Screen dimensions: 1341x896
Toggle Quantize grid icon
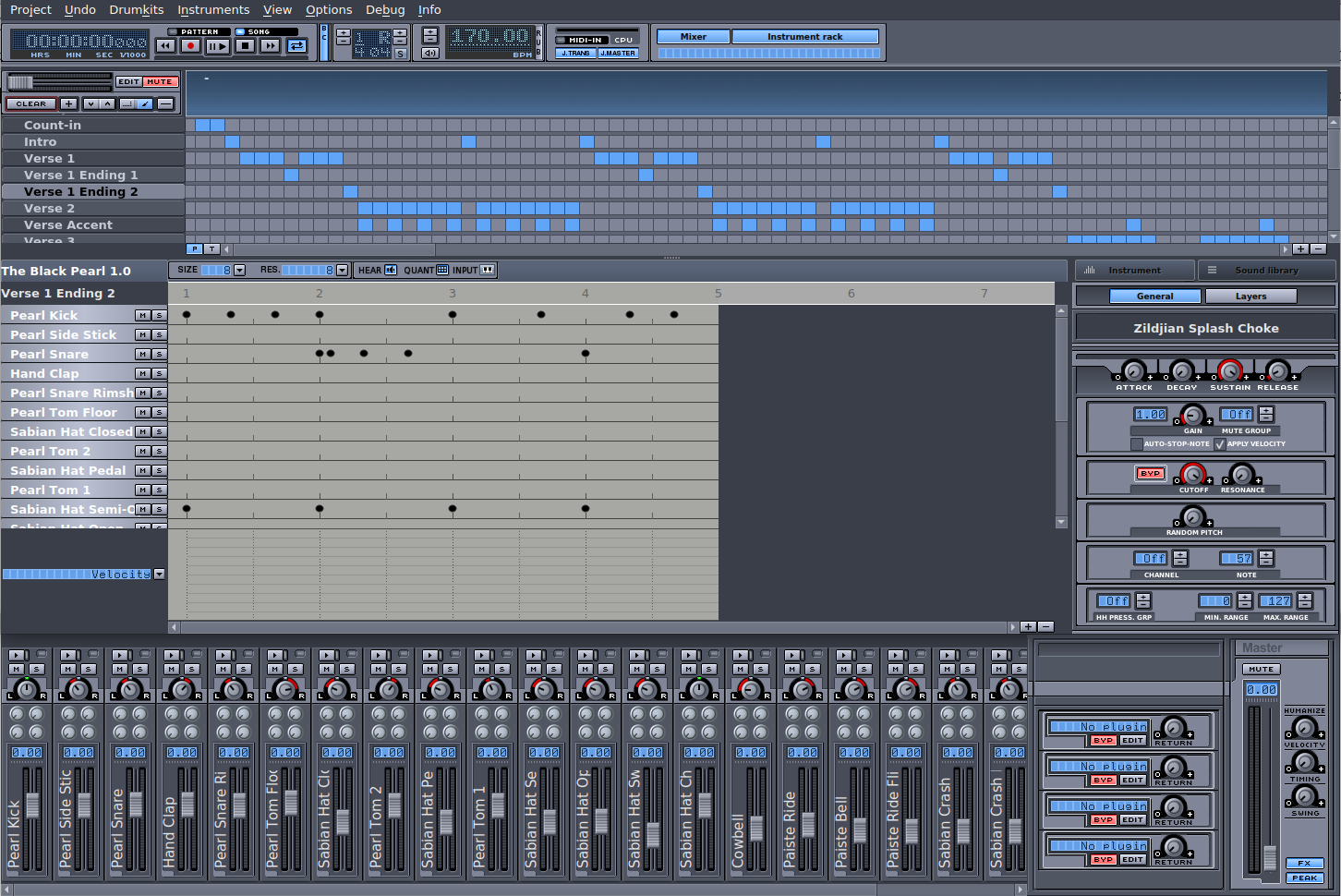pos(442,270)
